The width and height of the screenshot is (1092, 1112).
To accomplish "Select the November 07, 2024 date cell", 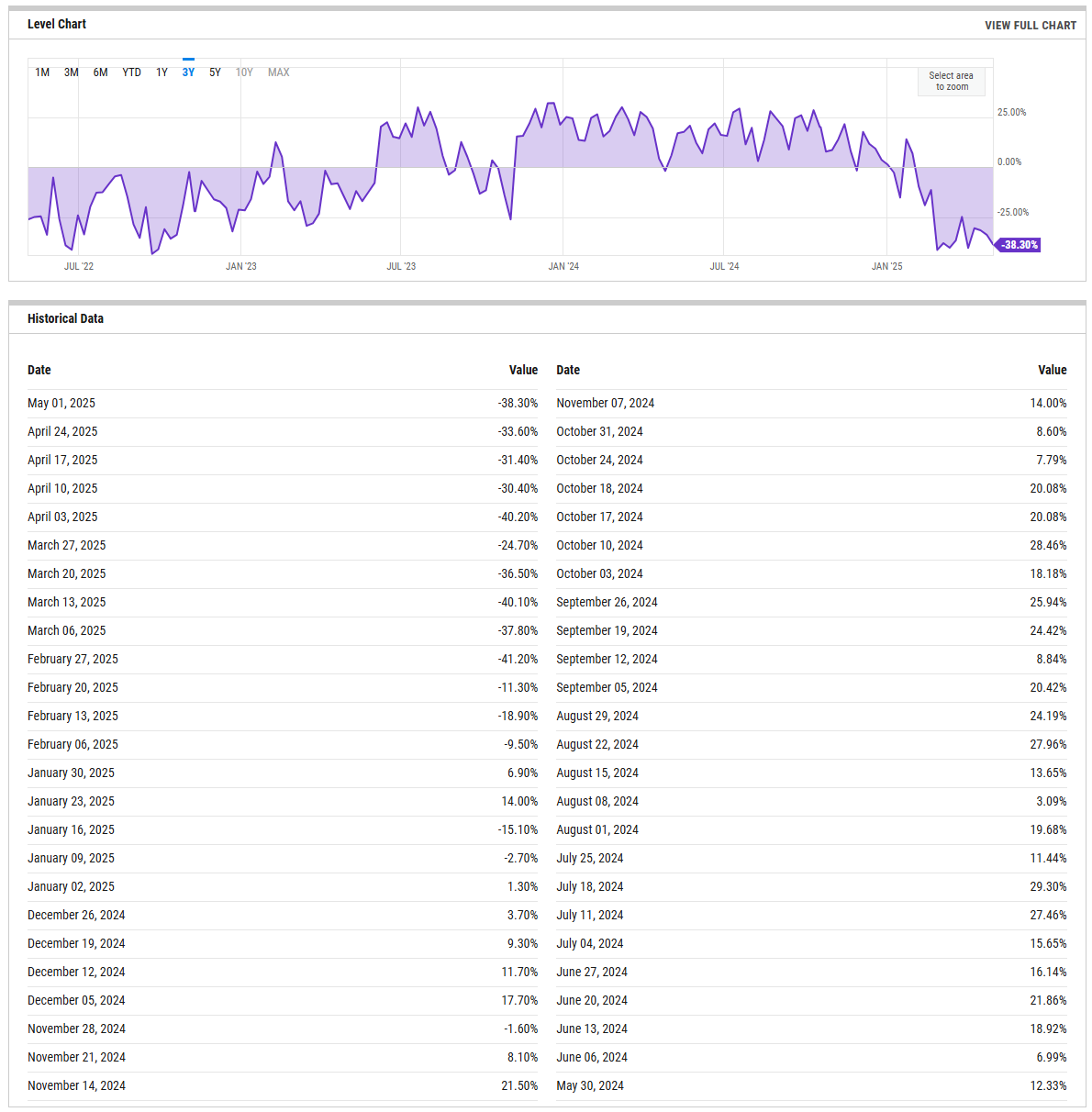I will (606, 404).
